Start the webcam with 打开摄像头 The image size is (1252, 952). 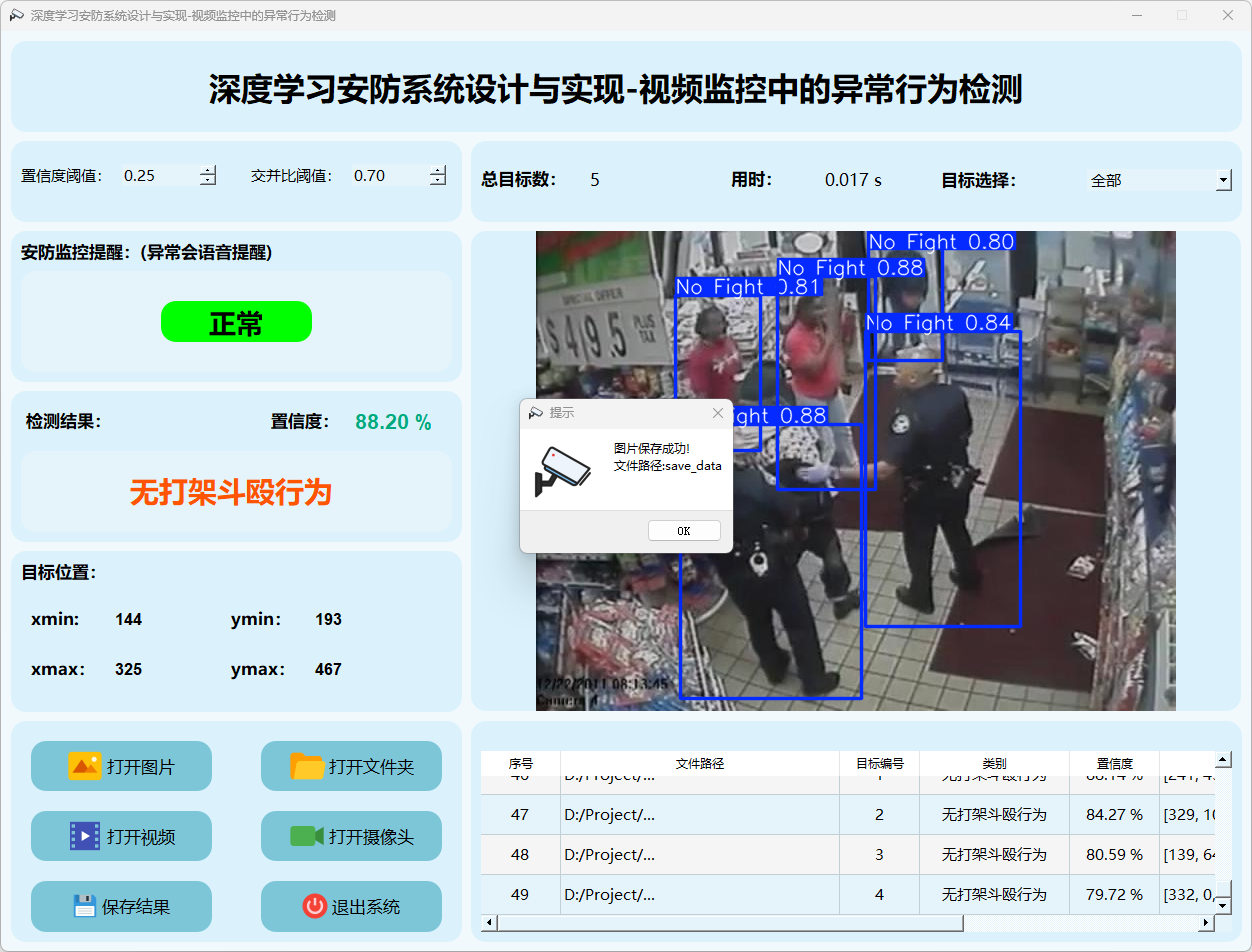[x=351, y=836]
